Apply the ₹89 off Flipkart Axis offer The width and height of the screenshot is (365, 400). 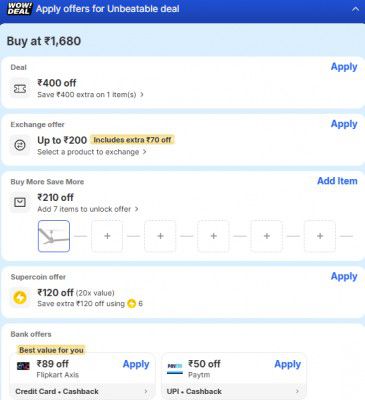tap(136, 364)
